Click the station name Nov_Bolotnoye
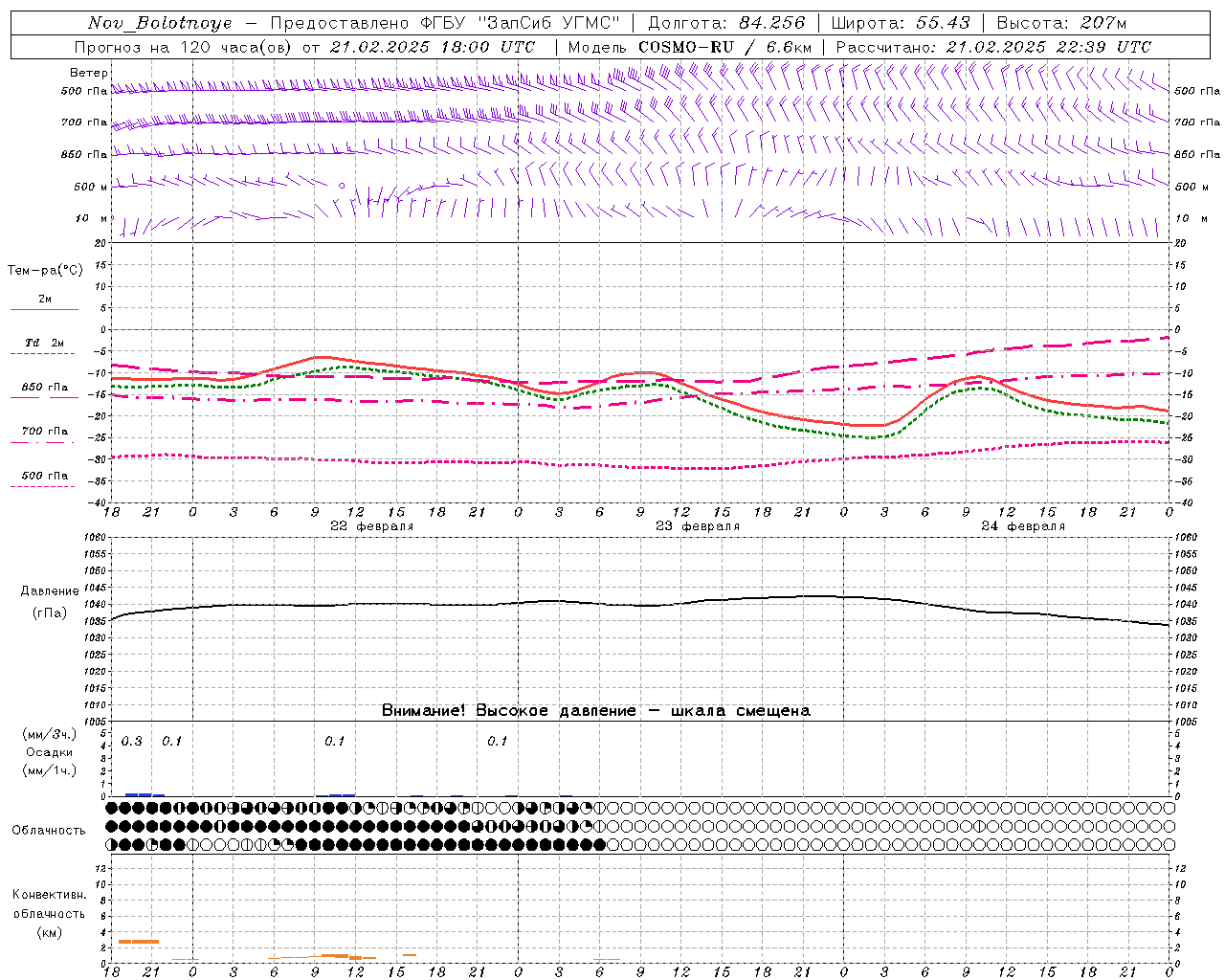 [x=160, y=23]
